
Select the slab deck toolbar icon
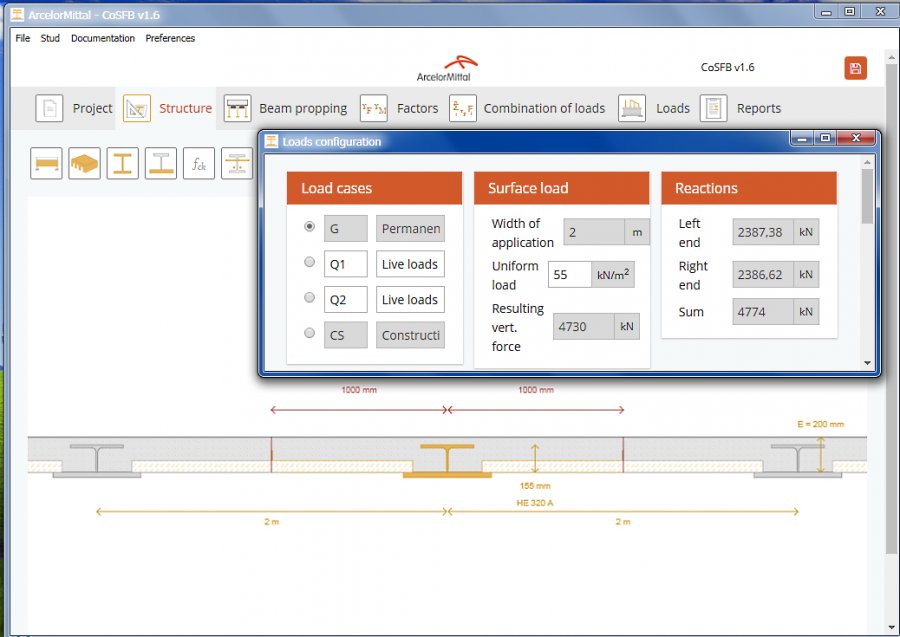(84, 164)
